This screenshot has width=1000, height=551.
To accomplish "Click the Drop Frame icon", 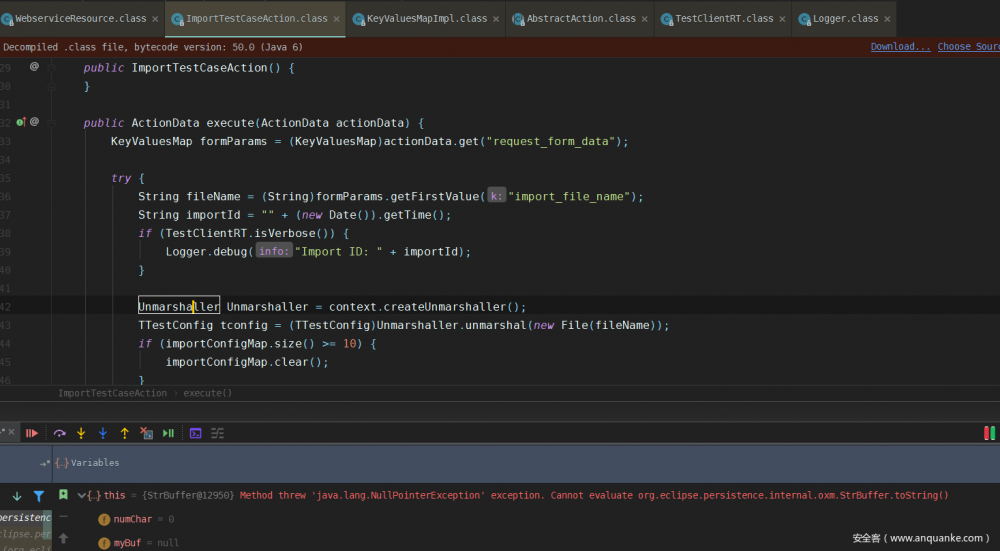I will tap(147, 433).
